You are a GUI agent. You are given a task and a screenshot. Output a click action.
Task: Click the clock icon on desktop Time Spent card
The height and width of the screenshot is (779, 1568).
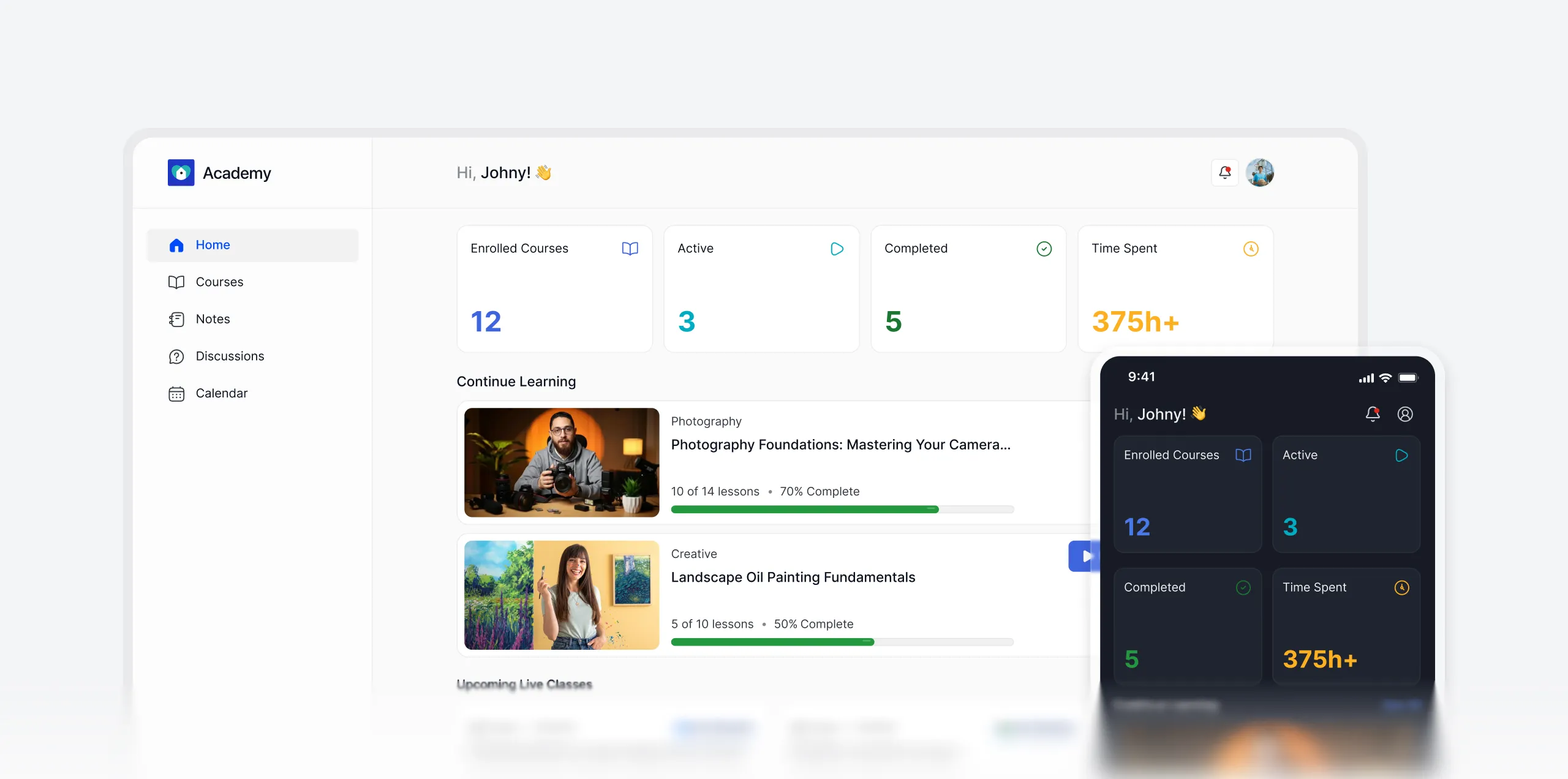coord(1251,249)
